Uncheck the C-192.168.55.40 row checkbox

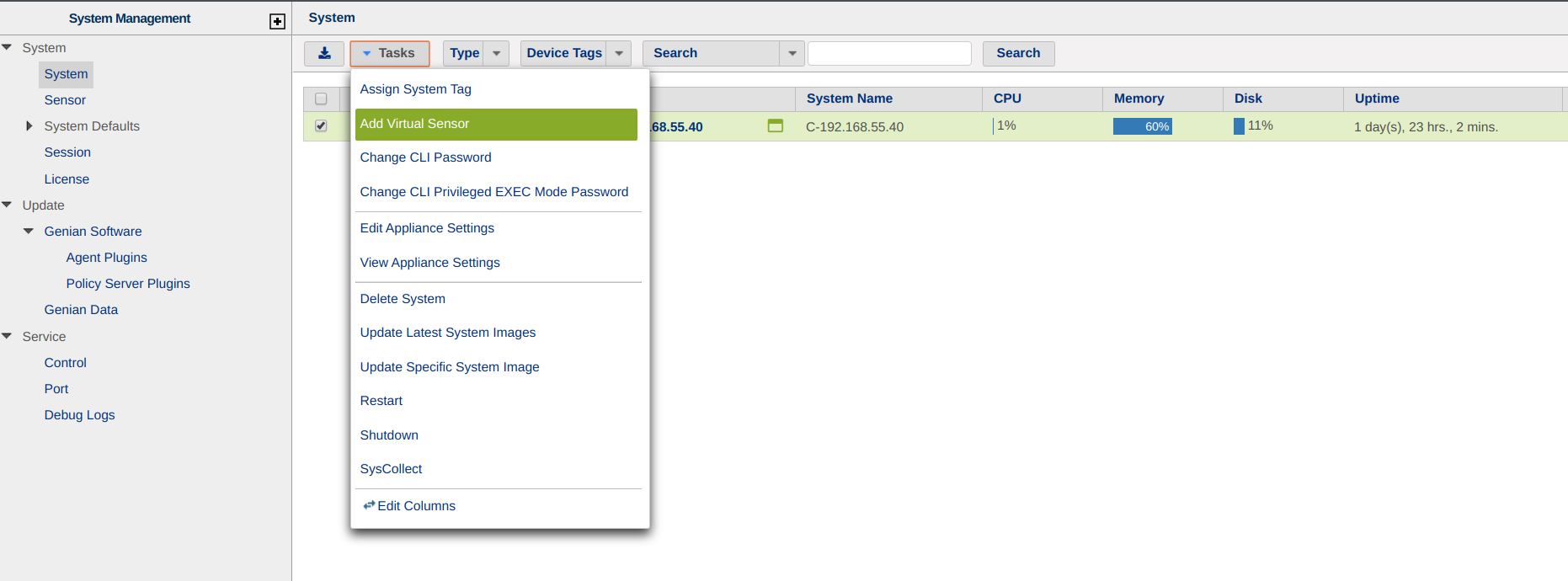click(321, 126)
